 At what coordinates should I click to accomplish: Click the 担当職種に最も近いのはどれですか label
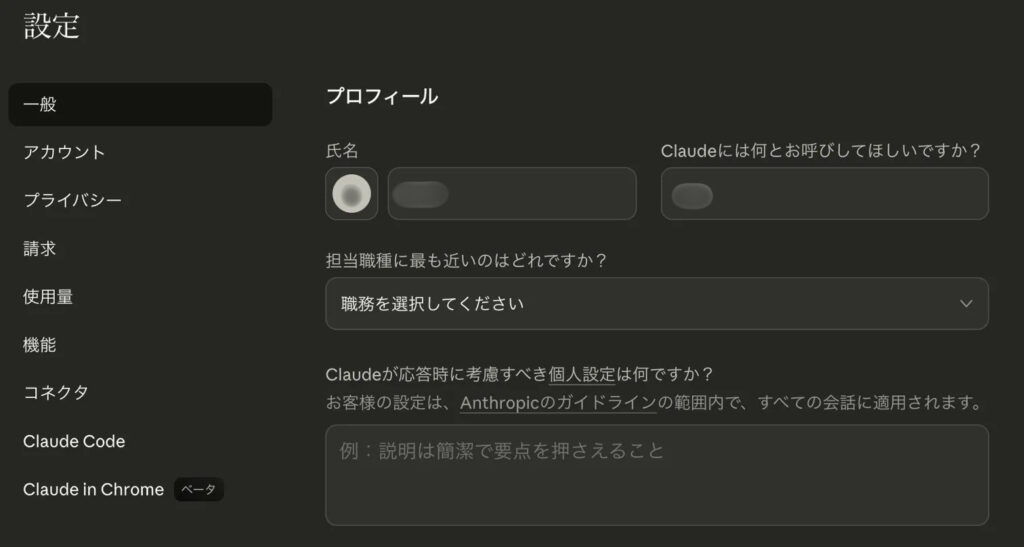pyautogui.click(x=467, y=260)
